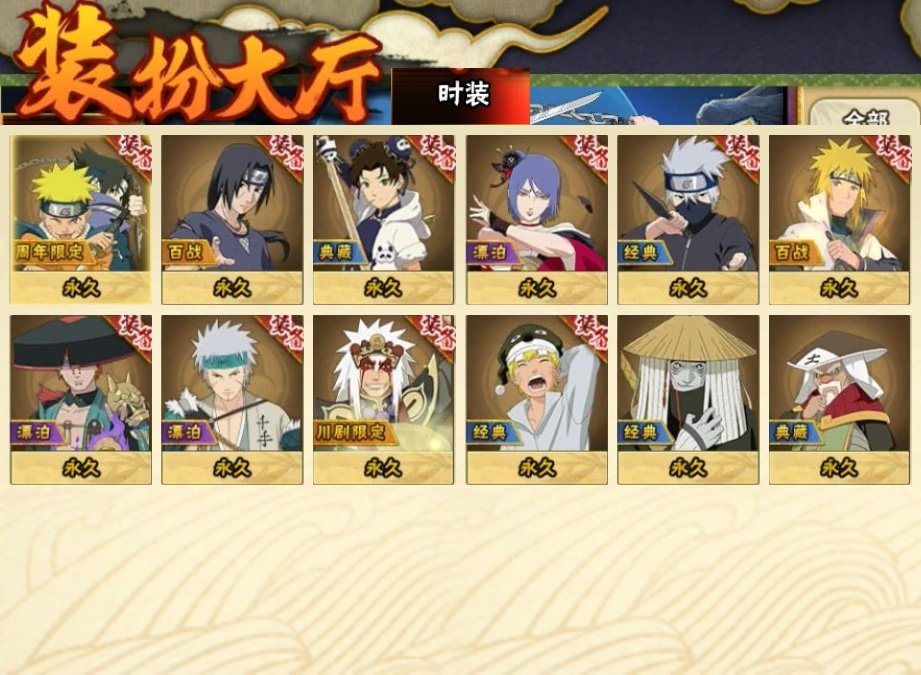Select the 百战 Minato costume card
The width and height of the screenshot is (921, 675).
(839, 220)
